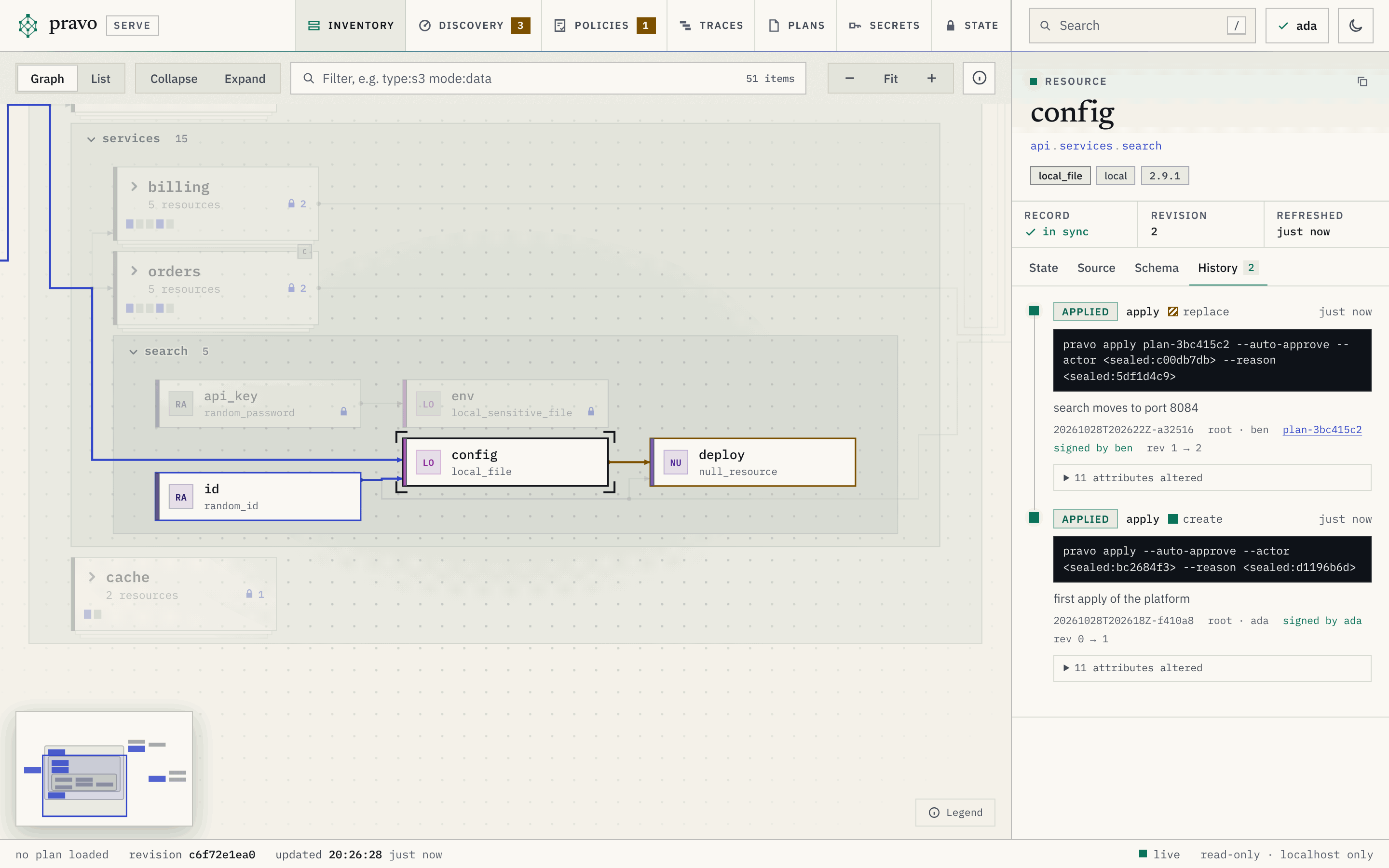
Task: Click the NU badge on deploy node
Action: pos(676,462)
